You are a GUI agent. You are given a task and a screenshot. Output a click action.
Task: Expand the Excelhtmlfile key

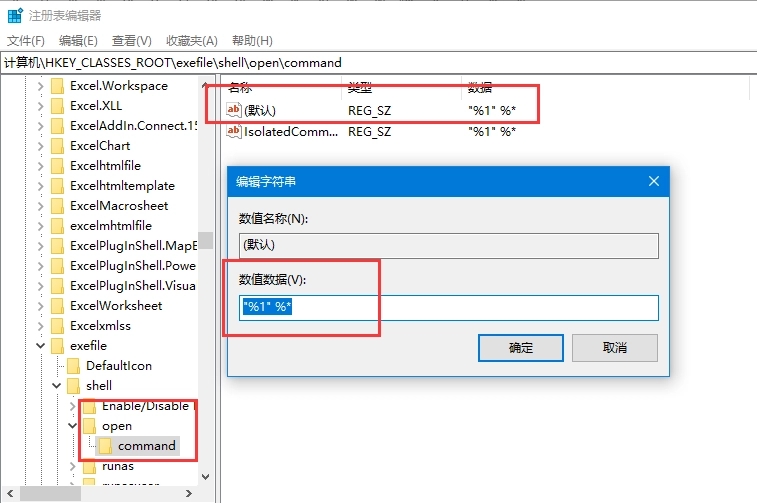pyautogui.click(x=41, y=166)
